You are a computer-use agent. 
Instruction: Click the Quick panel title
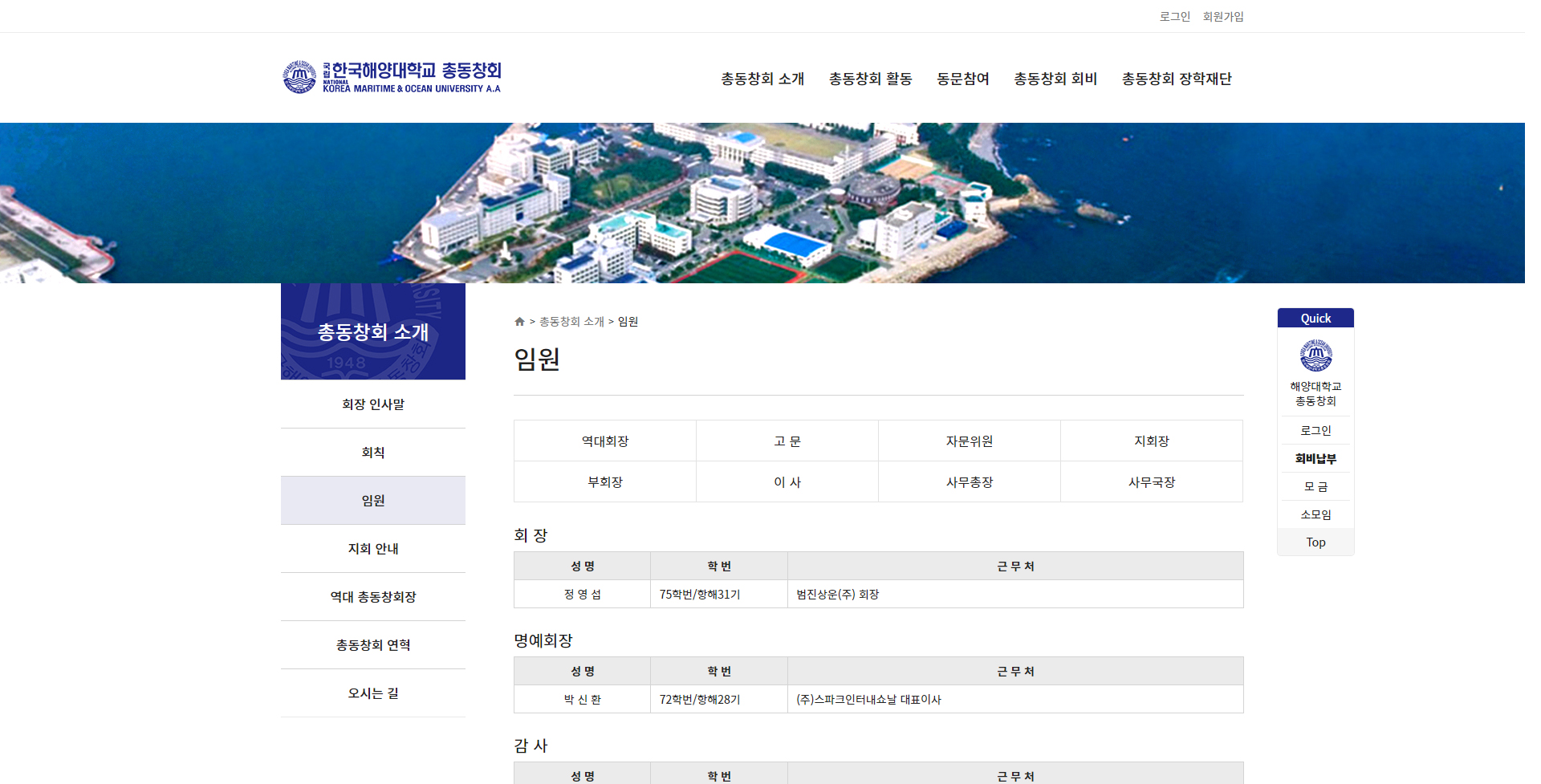[x=1315, y=319]
